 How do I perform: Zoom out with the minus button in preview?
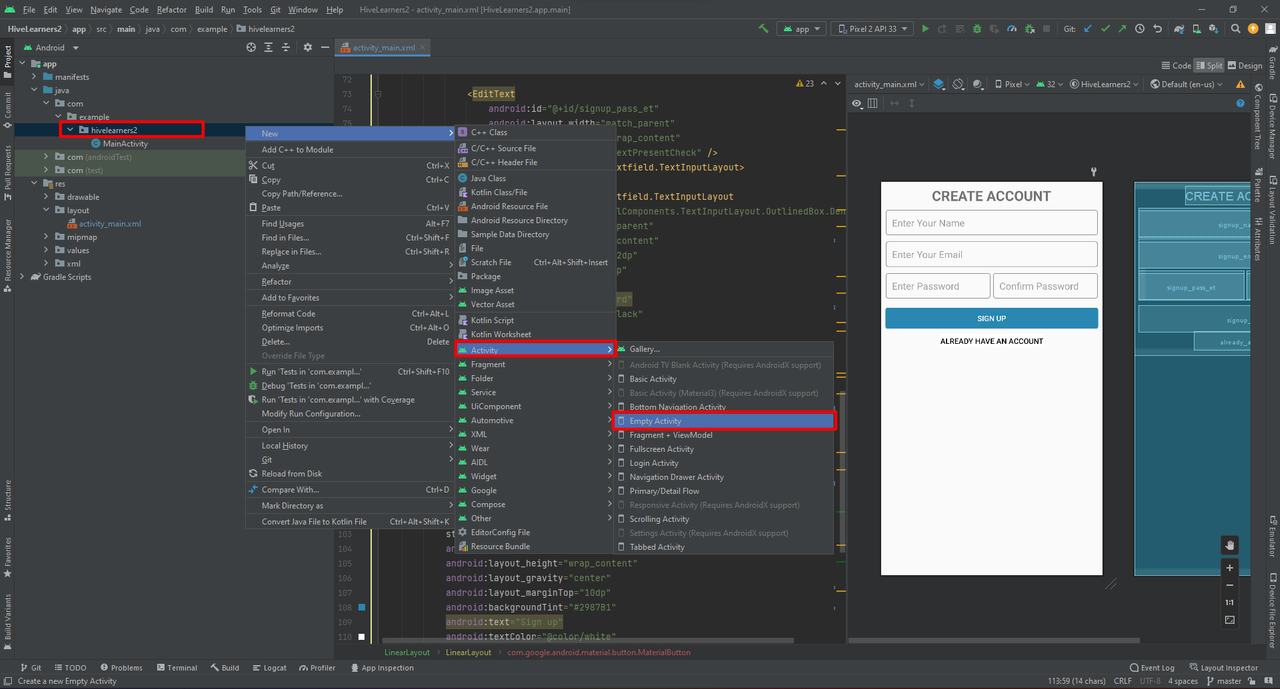tap(1230, 585)
